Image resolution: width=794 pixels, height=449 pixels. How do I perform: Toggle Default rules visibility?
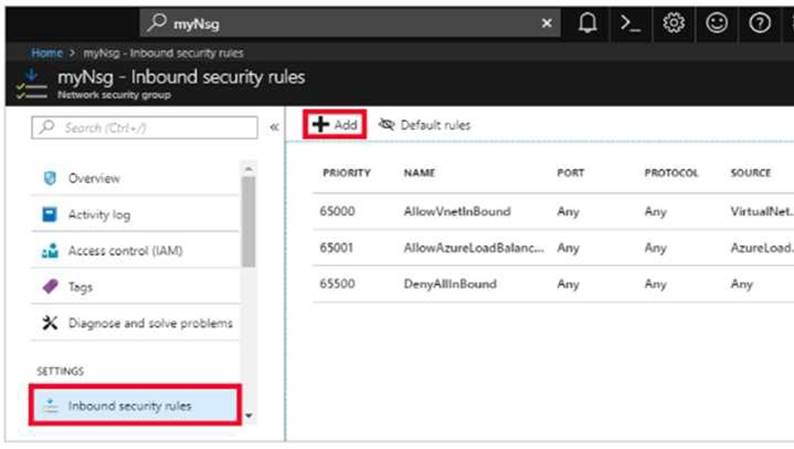(424, 125)
